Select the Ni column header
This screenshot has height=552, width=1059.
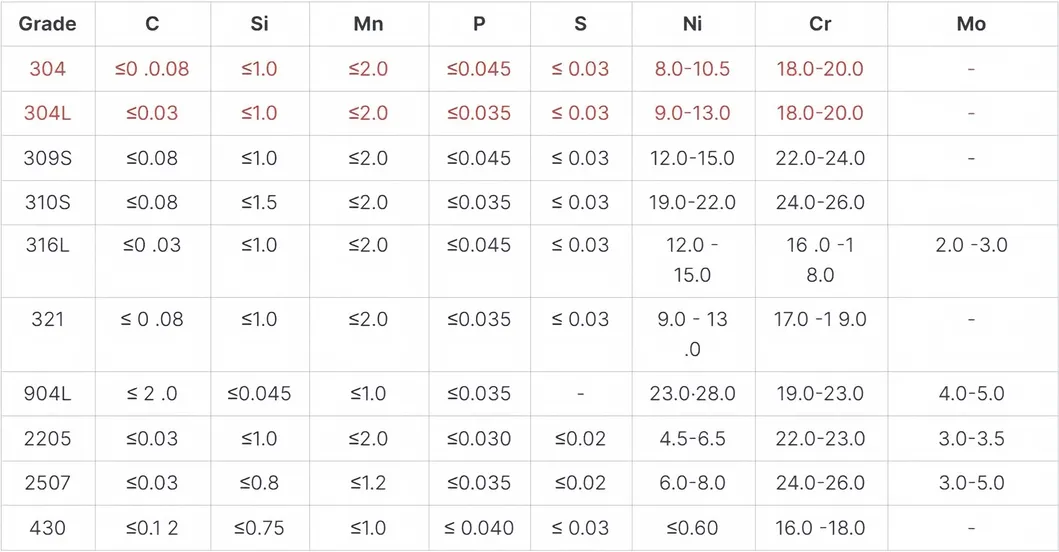click(x=692, y=24)
